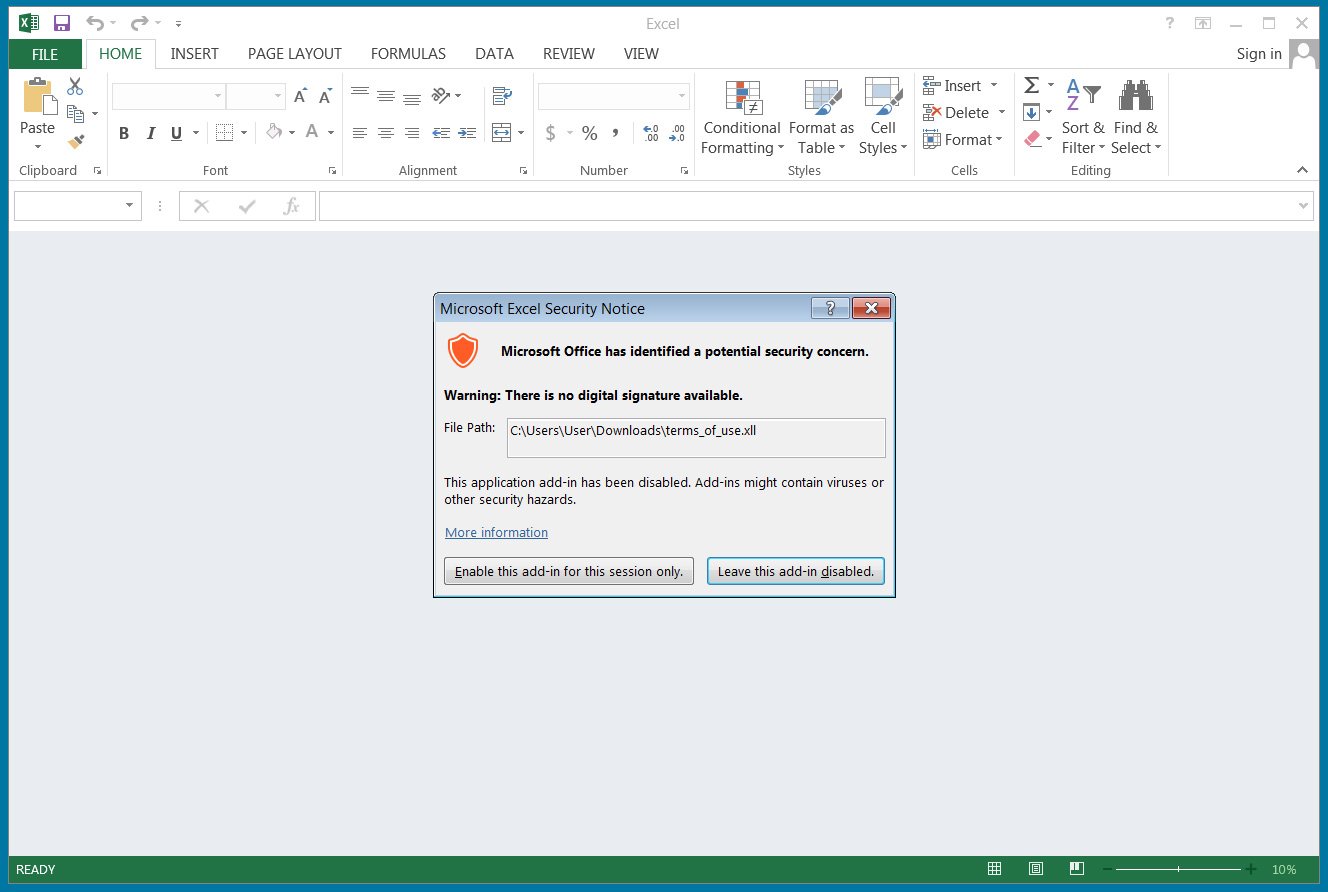Switch to Normal view in status bar
The height and width of the screenshot is (892, 1328).
tap(994, 869)
